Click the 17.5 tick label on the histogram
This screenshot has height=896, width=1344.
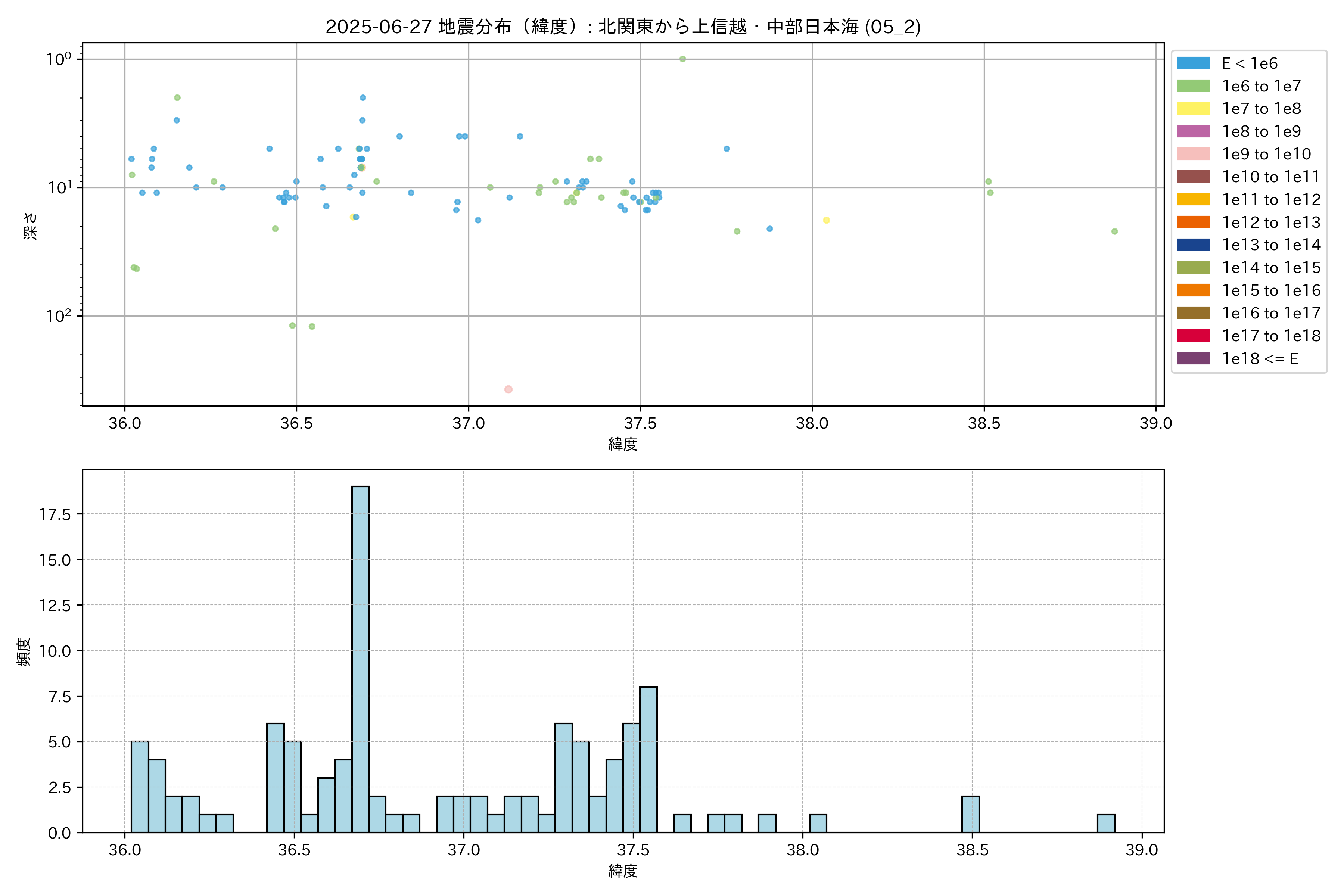tap(55, 514)
